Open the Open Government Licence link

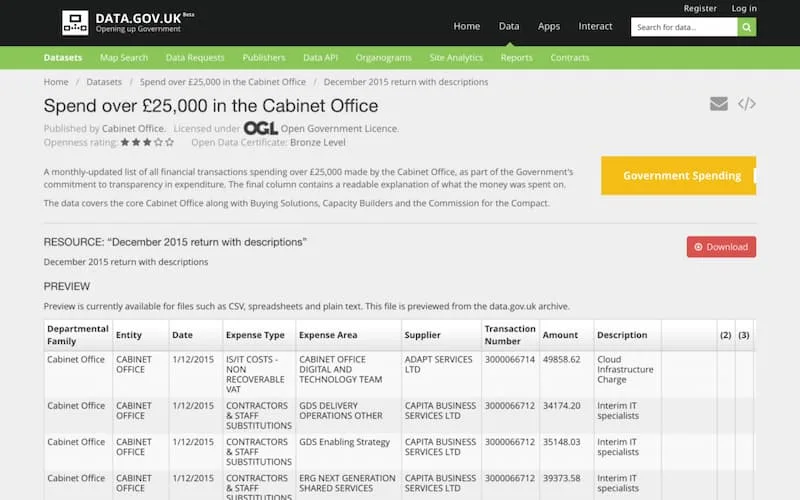(339, 129)
